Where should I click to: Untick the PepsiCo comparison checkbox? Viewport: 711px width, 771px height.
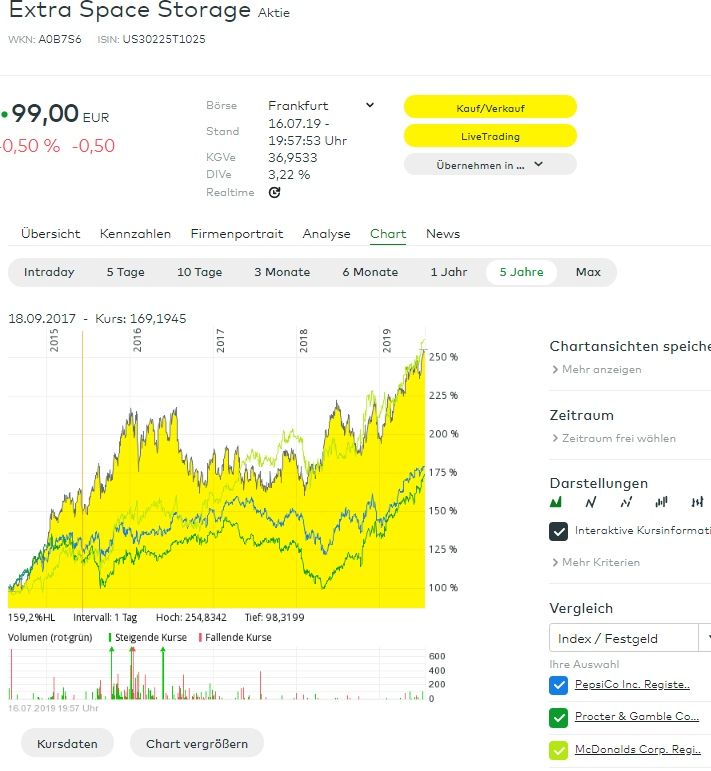pos(559,685)
